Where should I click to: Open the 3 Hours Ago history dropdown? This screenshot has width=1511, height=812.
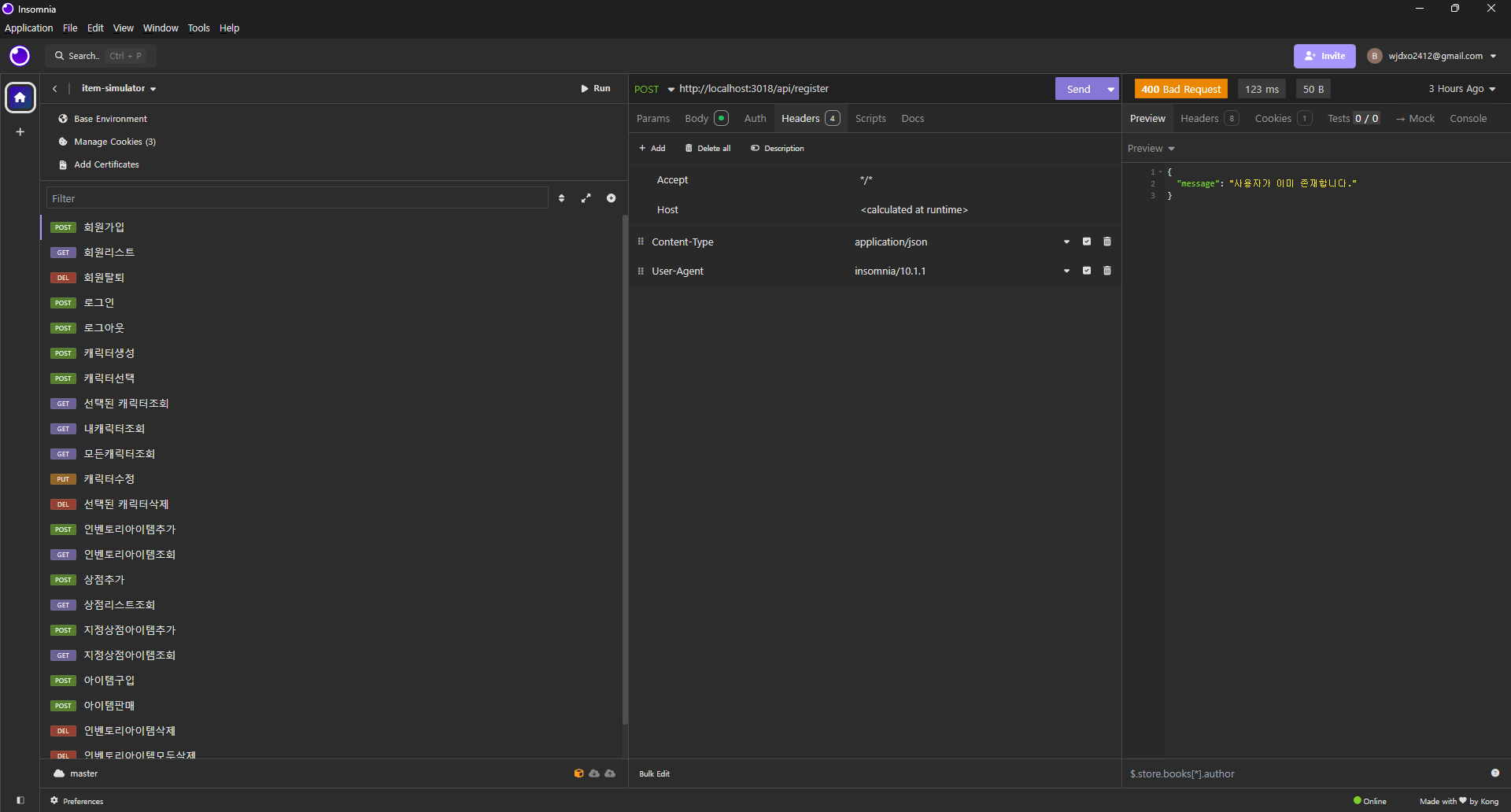click(x=1462, y=89)
